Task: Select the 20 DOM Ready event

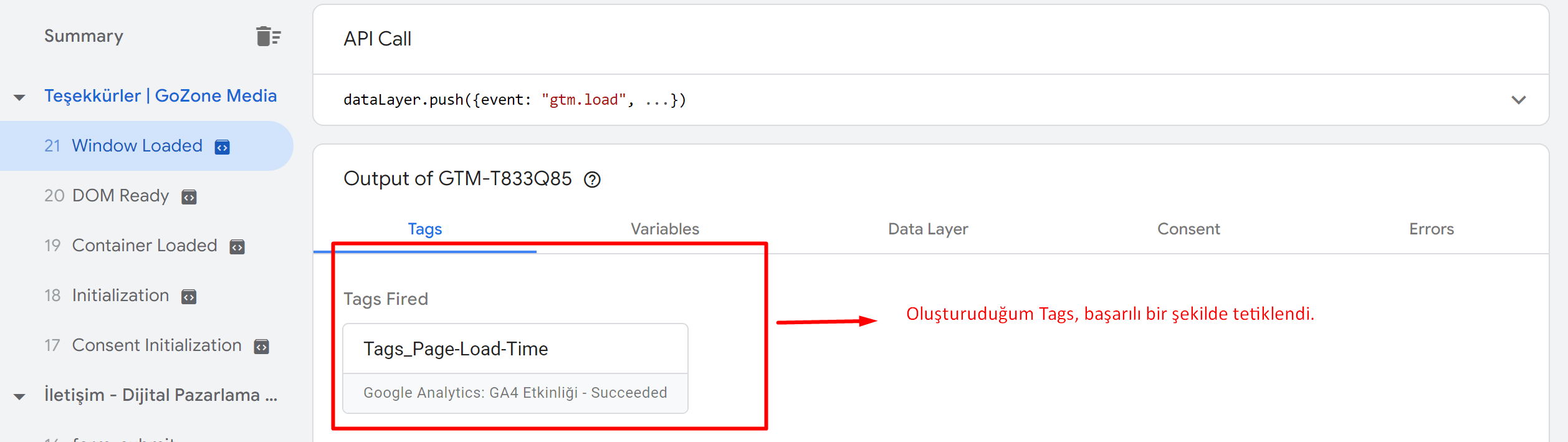Action: 120,196
